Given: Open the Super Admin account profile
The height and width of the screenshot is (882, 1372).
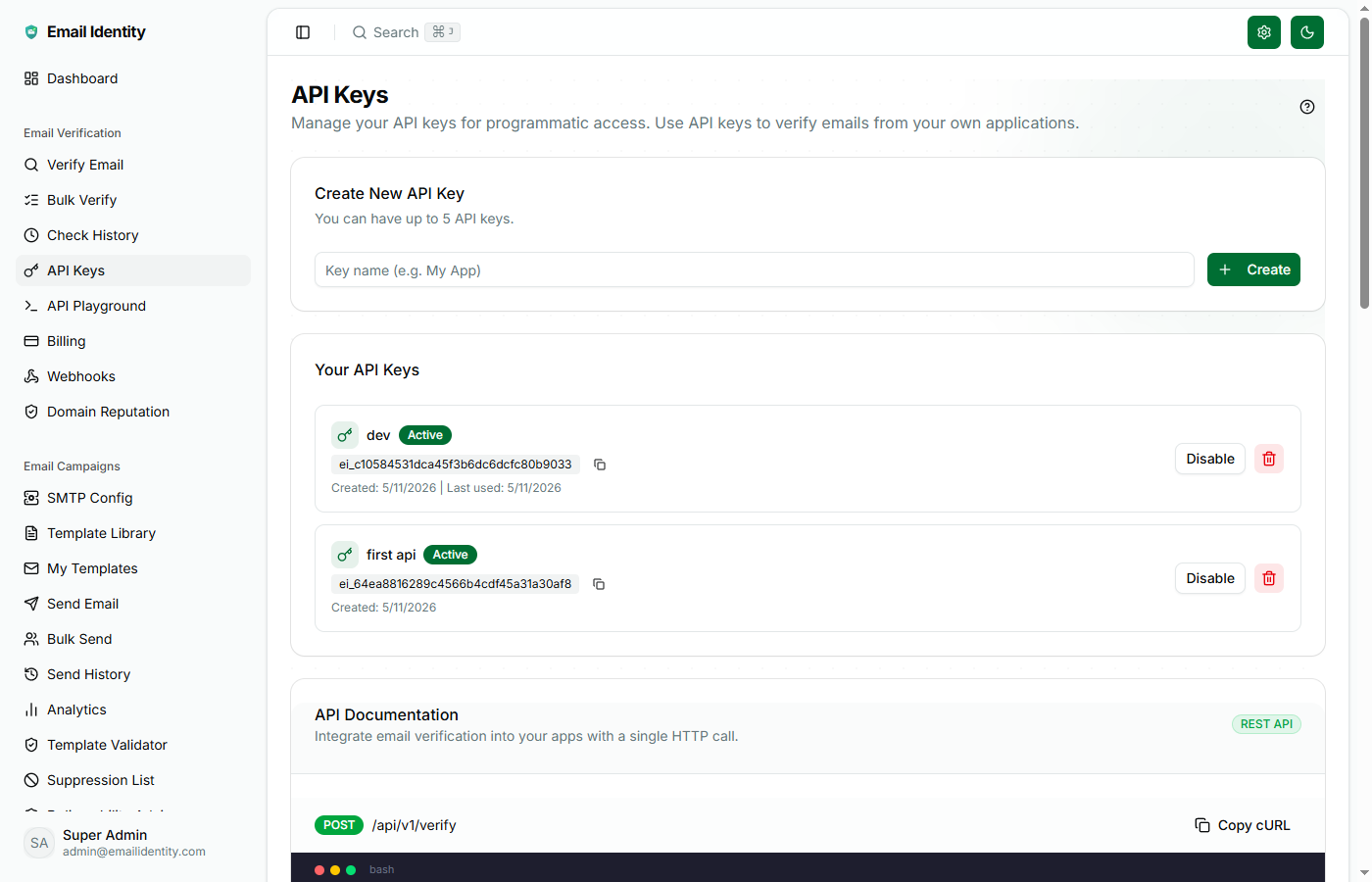Looking at the screenshot, I should (133, 843).
